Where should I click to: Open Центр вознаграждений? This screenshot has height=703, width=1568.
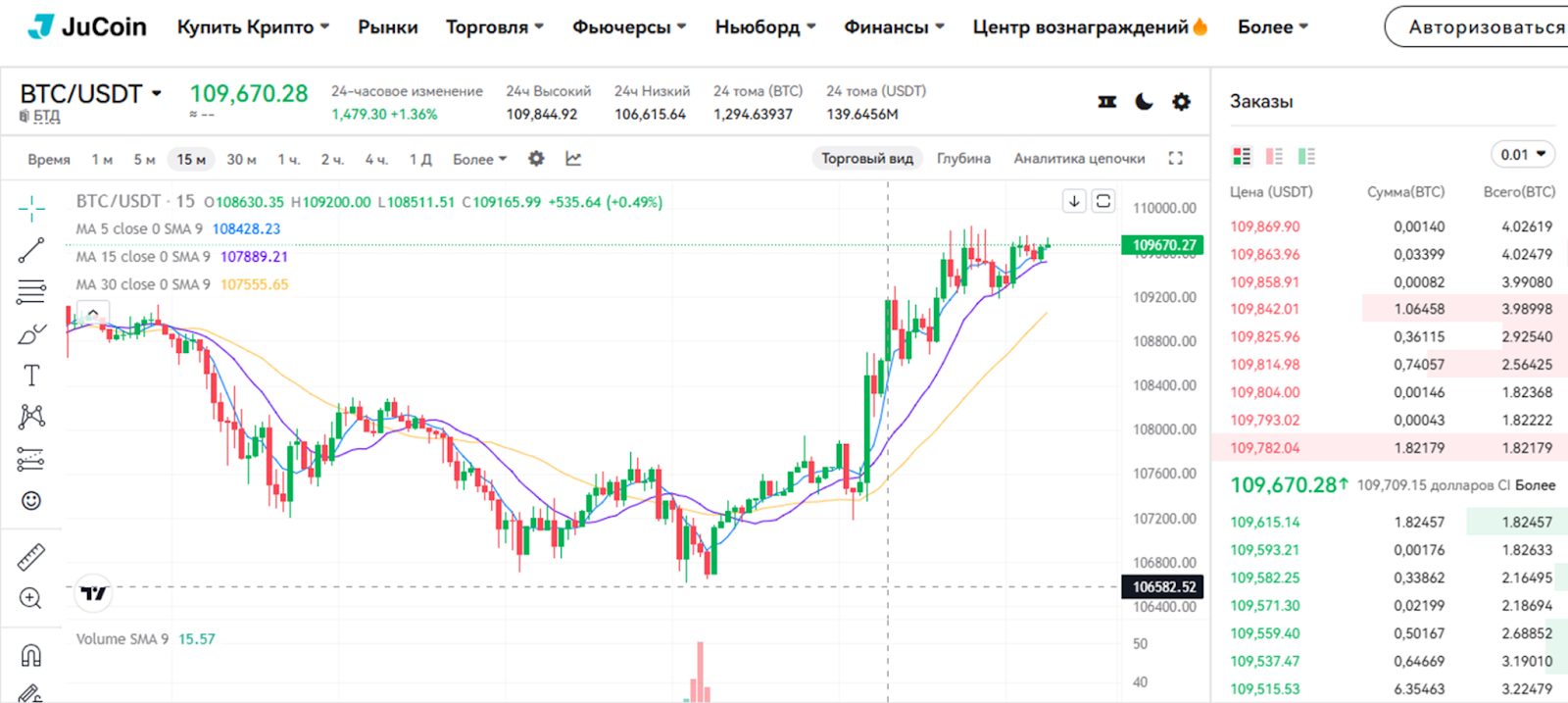1090,27
